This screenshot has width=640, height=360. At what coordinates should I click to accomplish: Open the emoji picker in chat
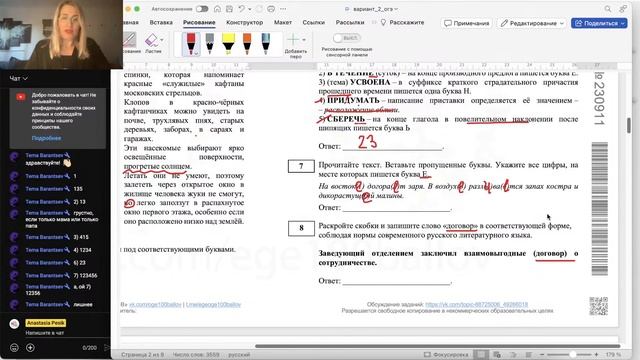(14, 348)
